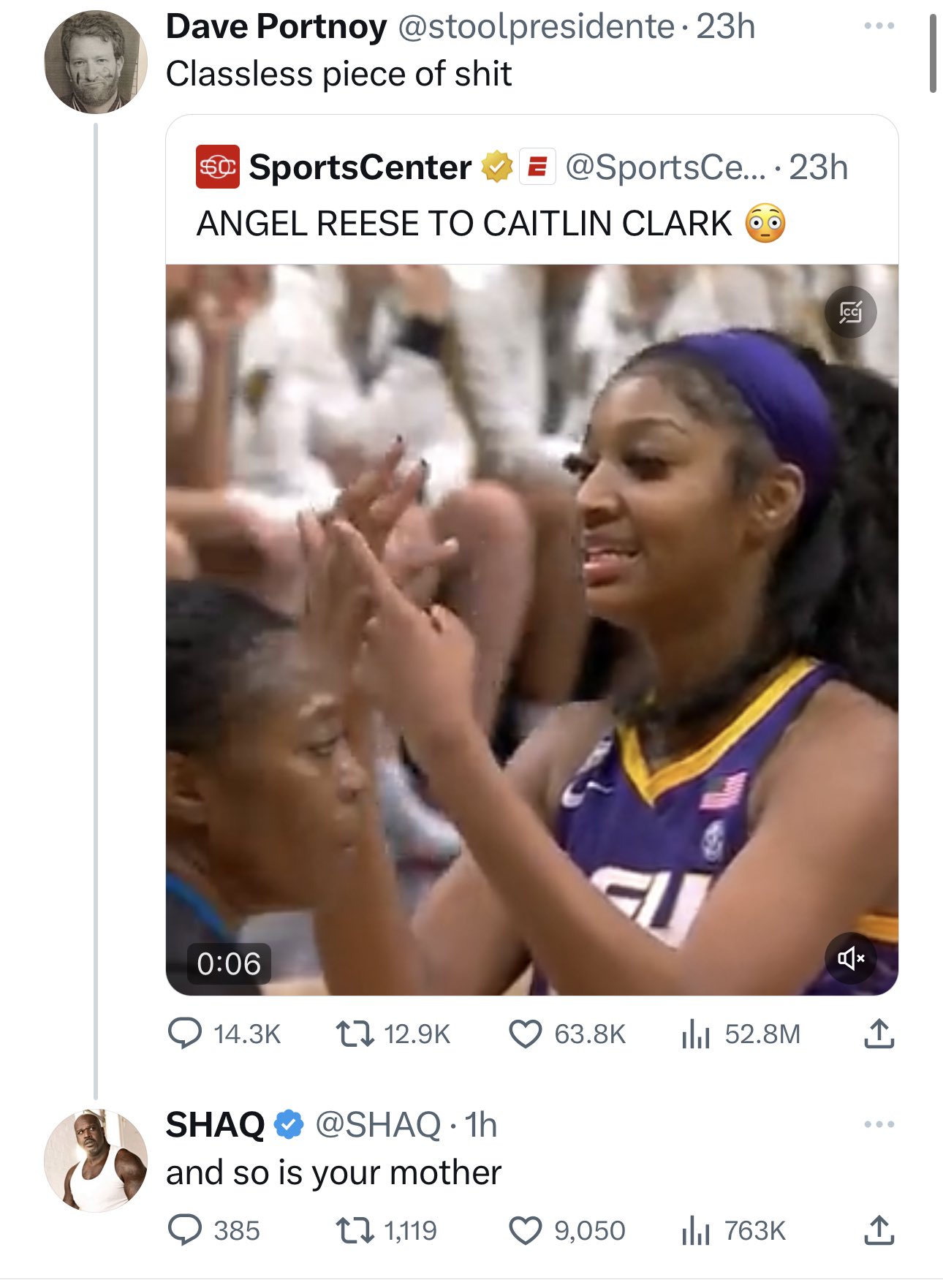Share SHAQ's reply tweet

point(879,1230)
